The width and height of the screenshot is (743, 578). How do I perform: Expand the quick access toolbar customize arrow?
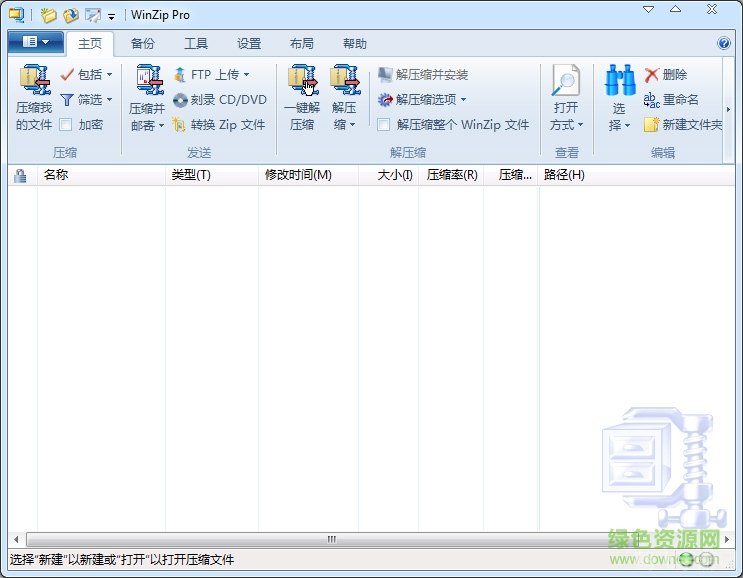(x=111, y=16)
